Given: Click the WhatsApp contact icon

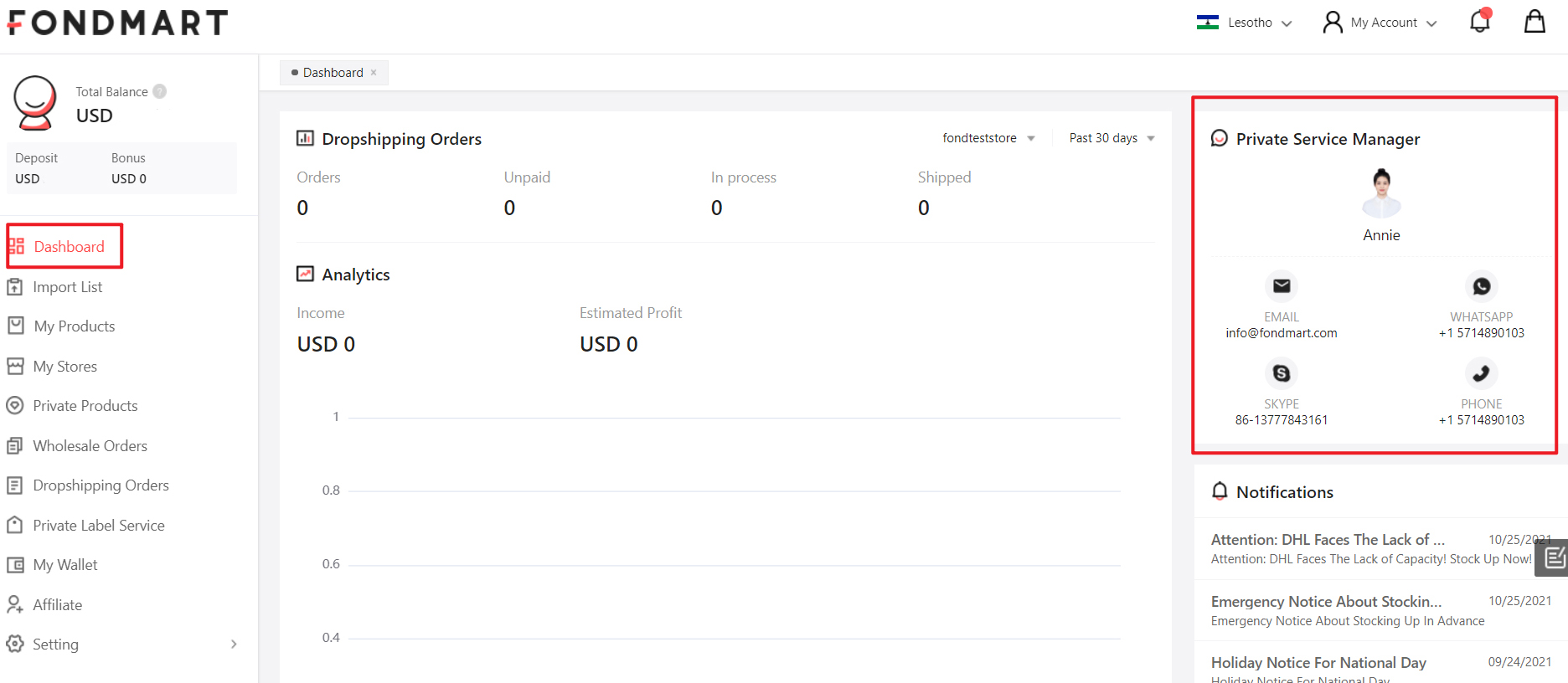Looking at the screenshot, I should (1481, 286).
